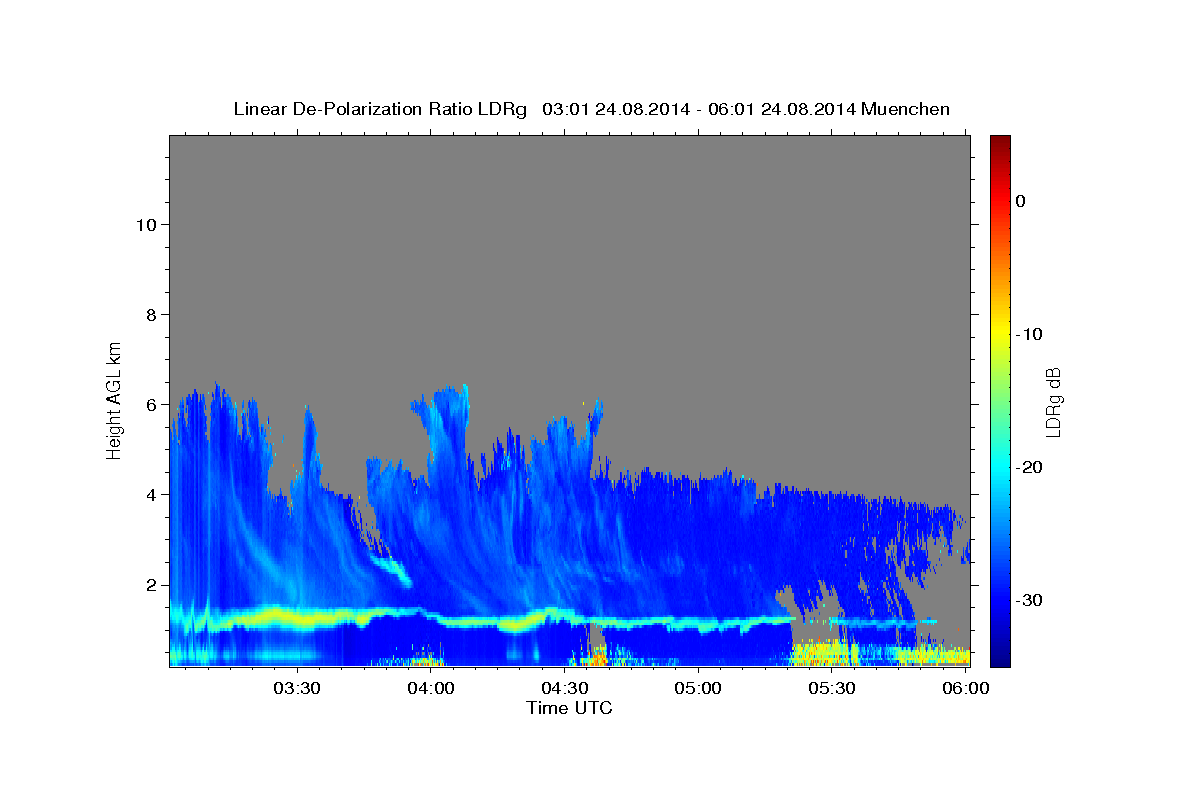Click the height tick label 6

coord(150,405)
